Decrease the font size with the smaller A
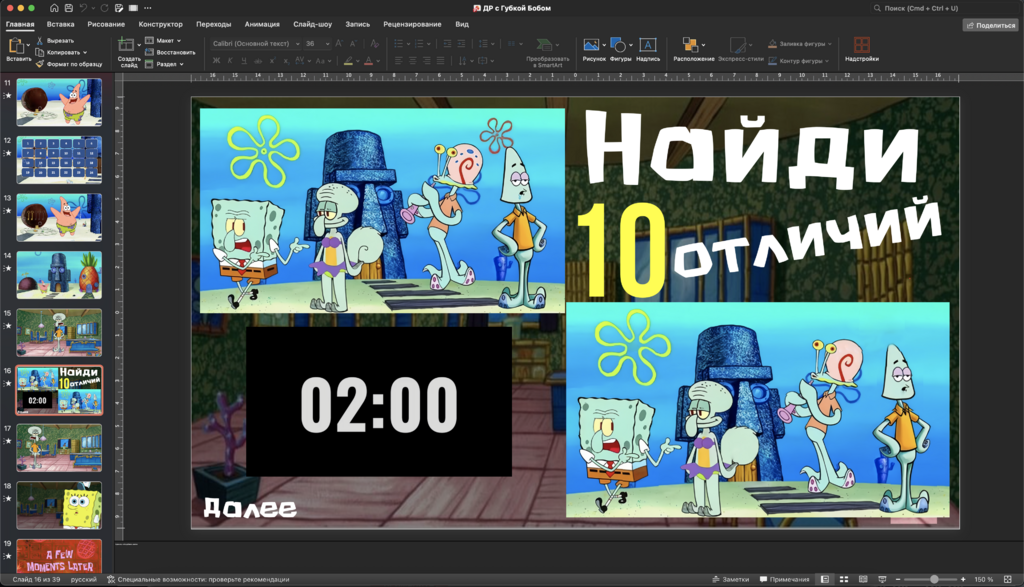 (x=353, y=43)
